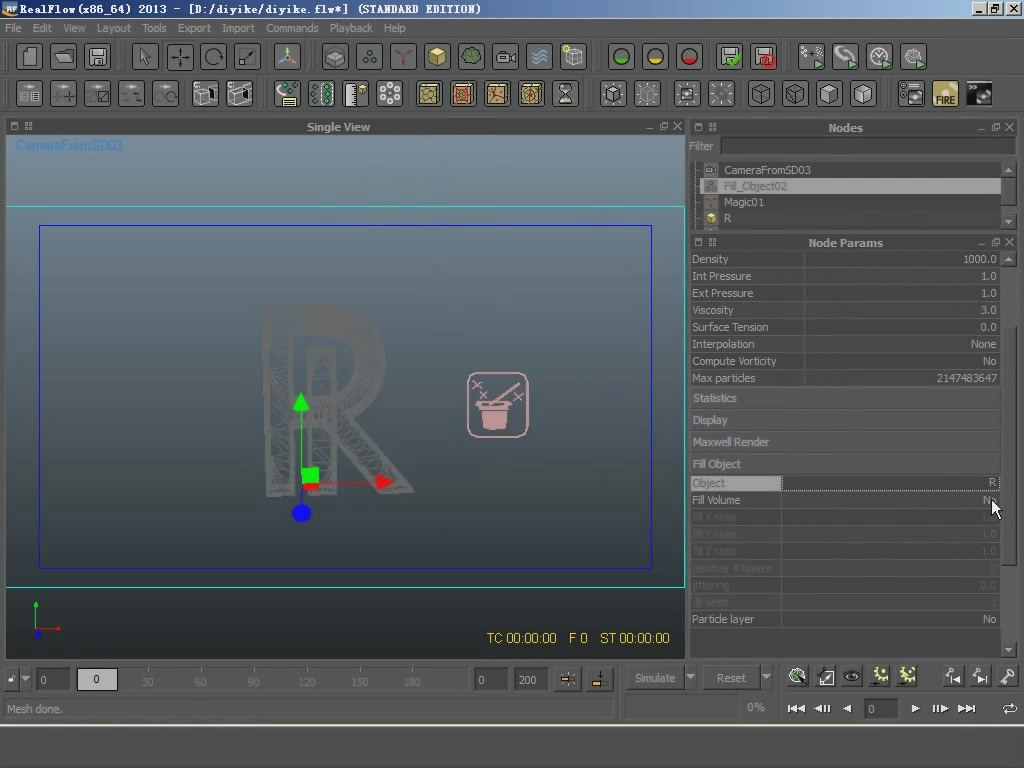
Task: Expand the Maxwell Render section
Action: point(845,442)
